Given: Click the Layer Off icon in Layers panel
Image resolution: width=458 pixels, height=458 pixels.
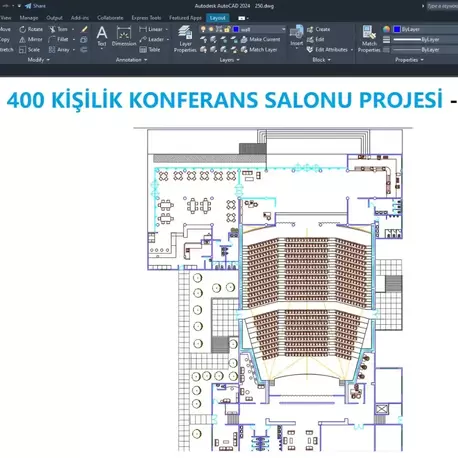Looking at the screenshot, I should [203, 40].
